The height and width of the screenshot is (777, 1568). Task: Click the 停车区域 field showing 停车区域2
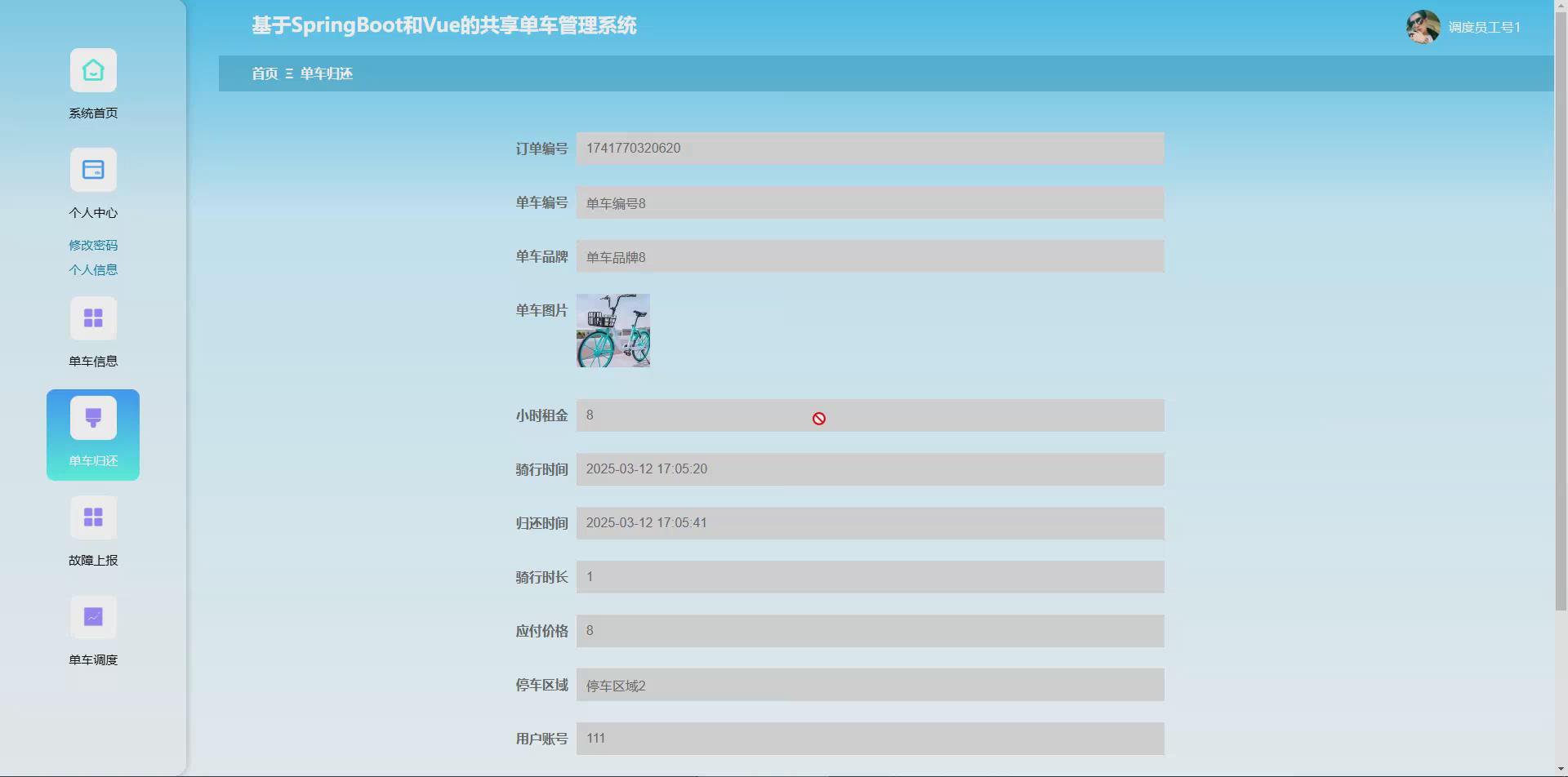click(870, 685)
